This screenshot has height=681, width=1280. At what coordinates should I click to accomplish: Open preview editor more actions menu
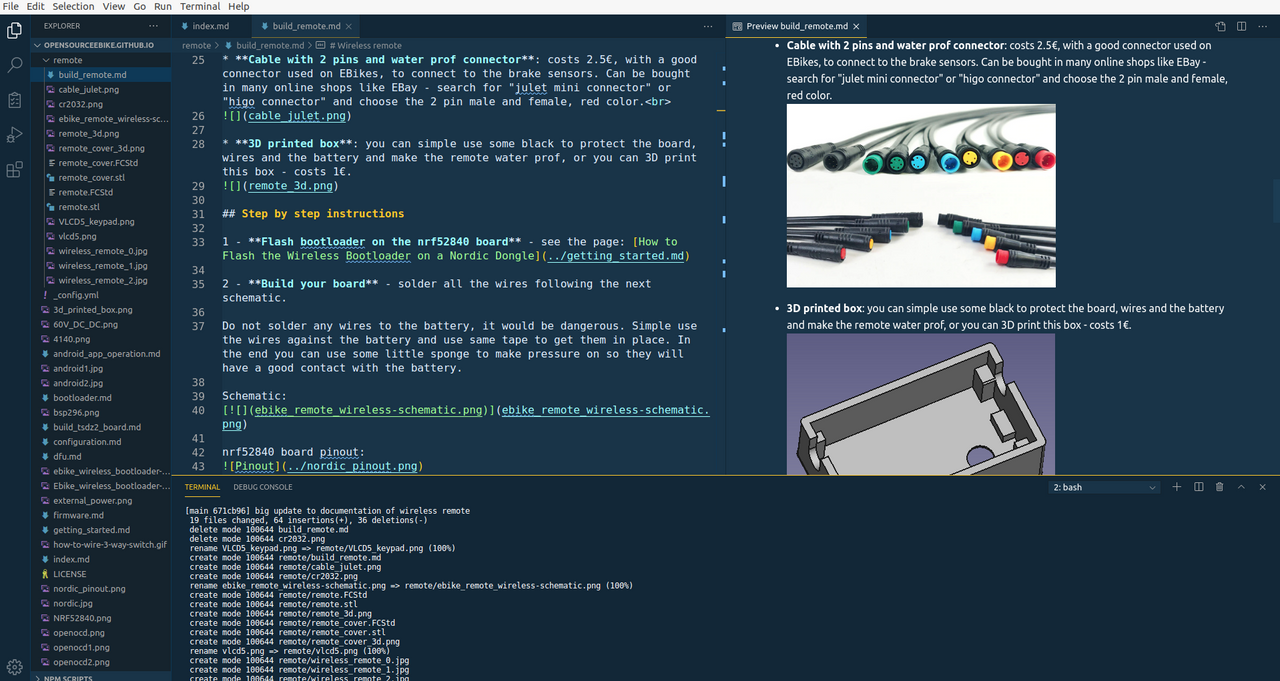pos(1265,26)
